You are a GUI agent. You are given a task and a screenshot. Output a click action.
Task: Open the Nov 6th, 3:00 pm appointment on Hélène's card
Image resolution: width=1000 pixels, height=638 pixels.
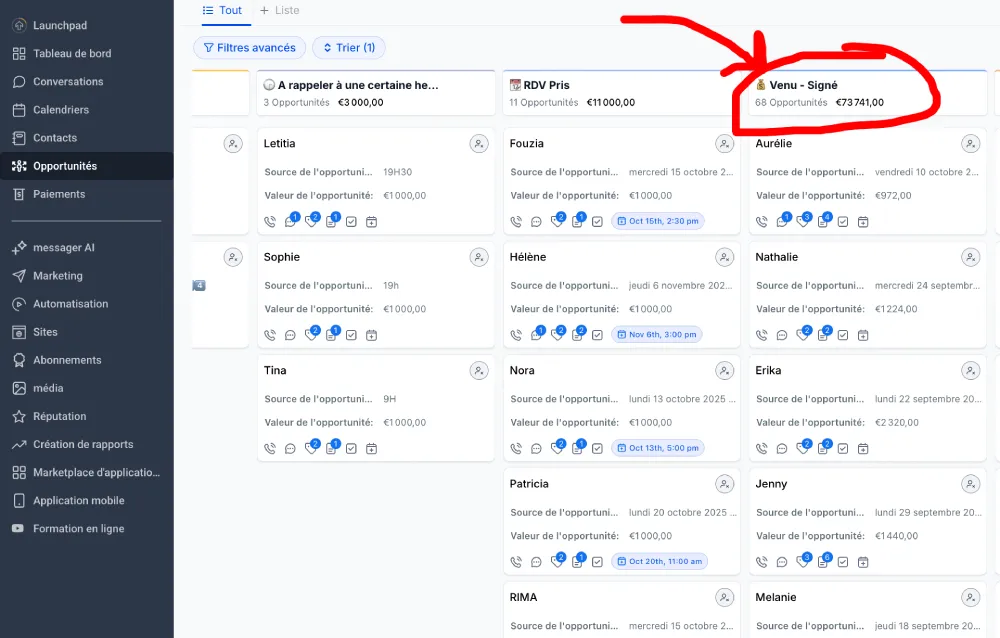656,334
